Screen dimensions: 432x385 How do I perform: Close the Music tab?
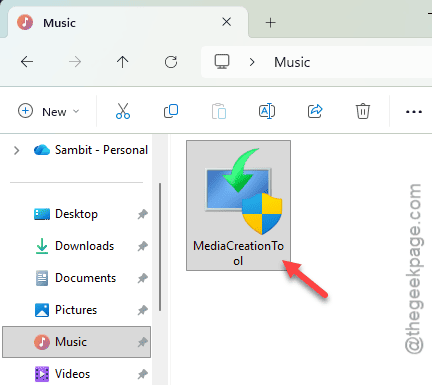pos(226,22)
